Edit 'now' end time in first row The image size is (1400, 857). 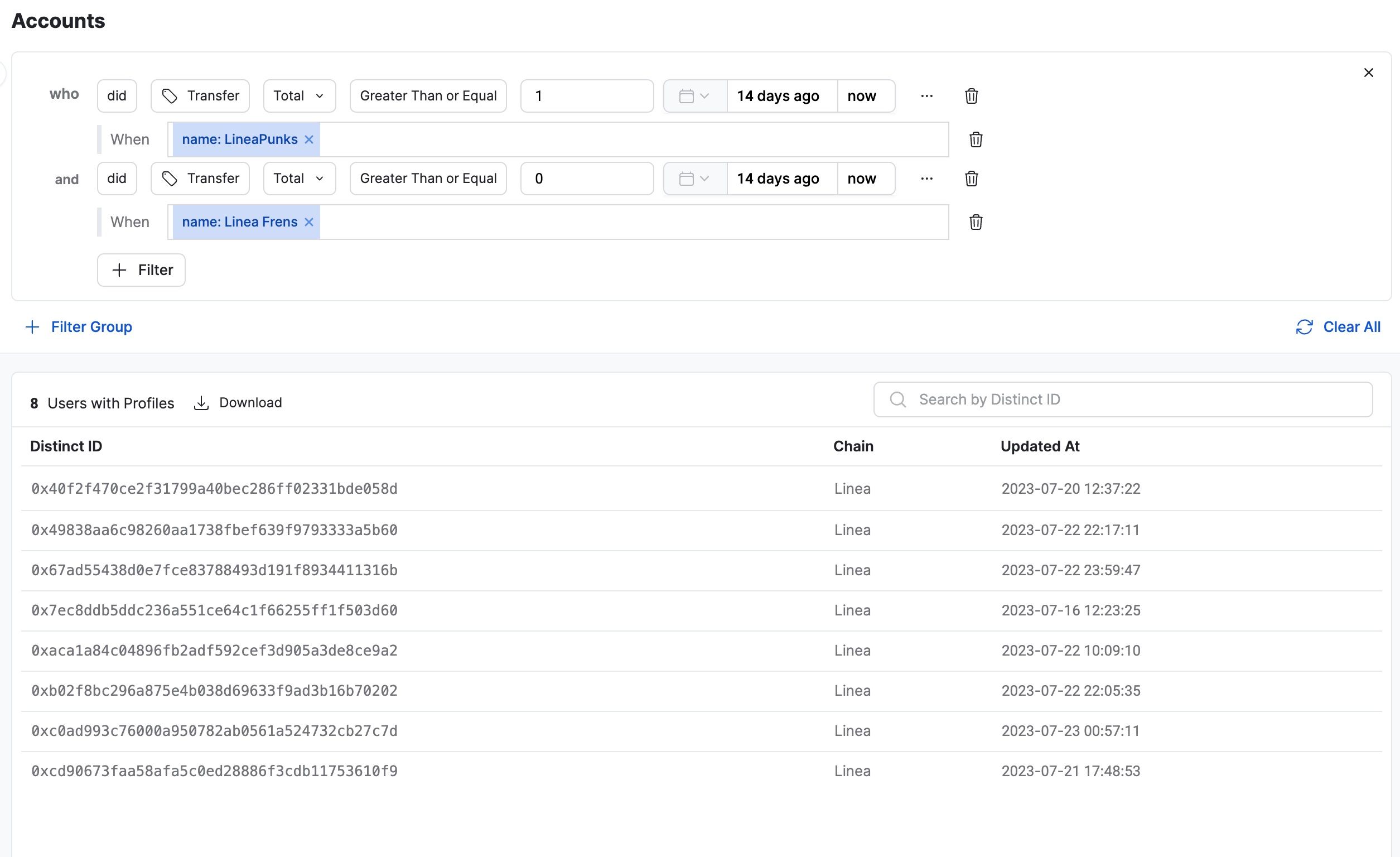tap(866, 96)
